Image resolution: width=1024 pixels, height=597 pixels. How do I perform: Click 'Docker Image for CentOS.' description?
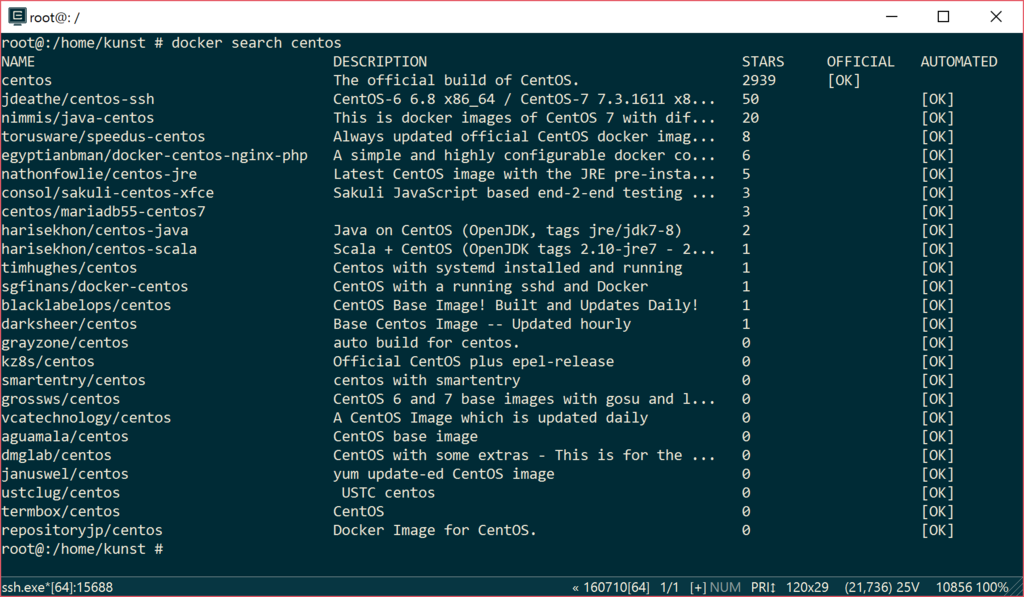pyautogui.click(x=435, y=530)
